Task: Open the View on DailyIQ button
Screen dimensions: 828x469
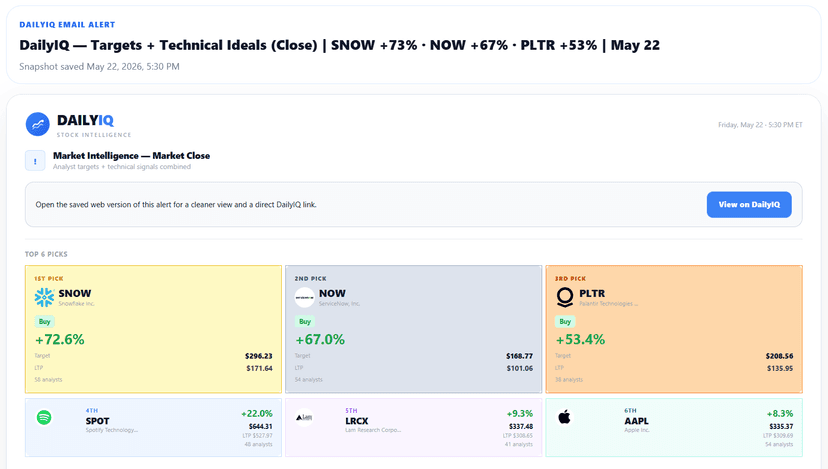Action: (749, 204)
